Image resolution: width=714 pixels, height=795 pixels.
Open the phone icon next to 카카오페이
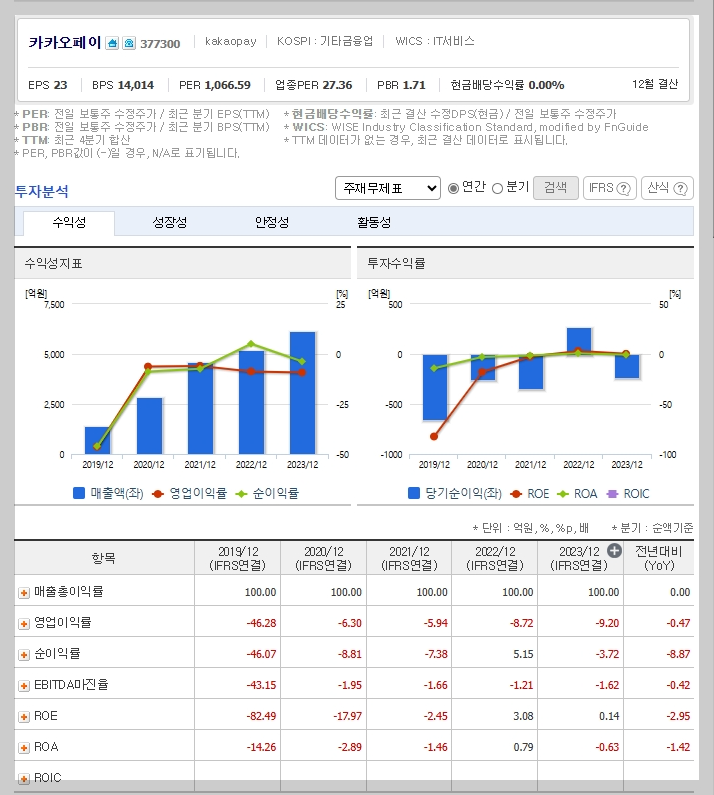[129, 44]
